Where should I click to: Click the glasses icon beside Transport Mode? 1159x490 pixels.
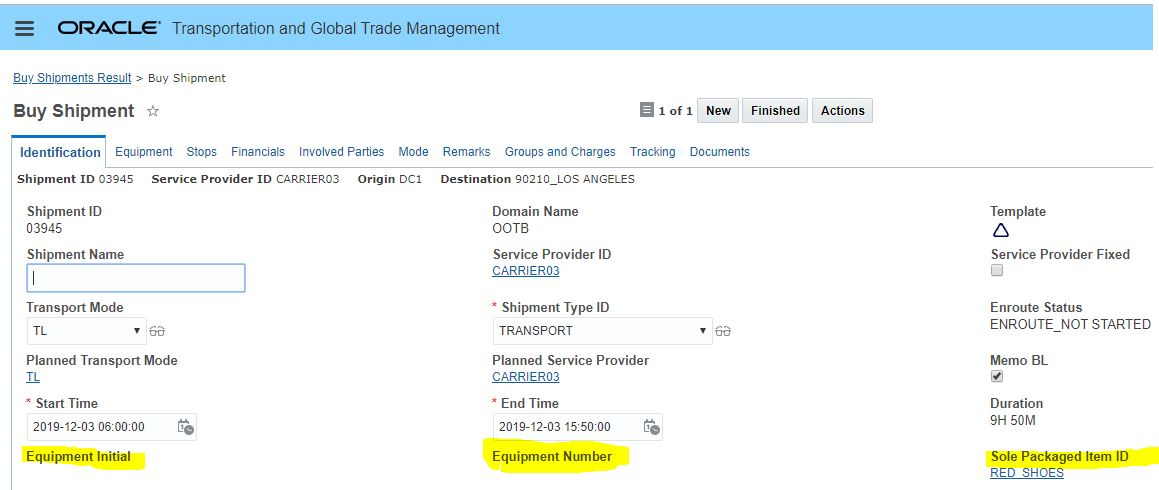(x=157, y=331)
